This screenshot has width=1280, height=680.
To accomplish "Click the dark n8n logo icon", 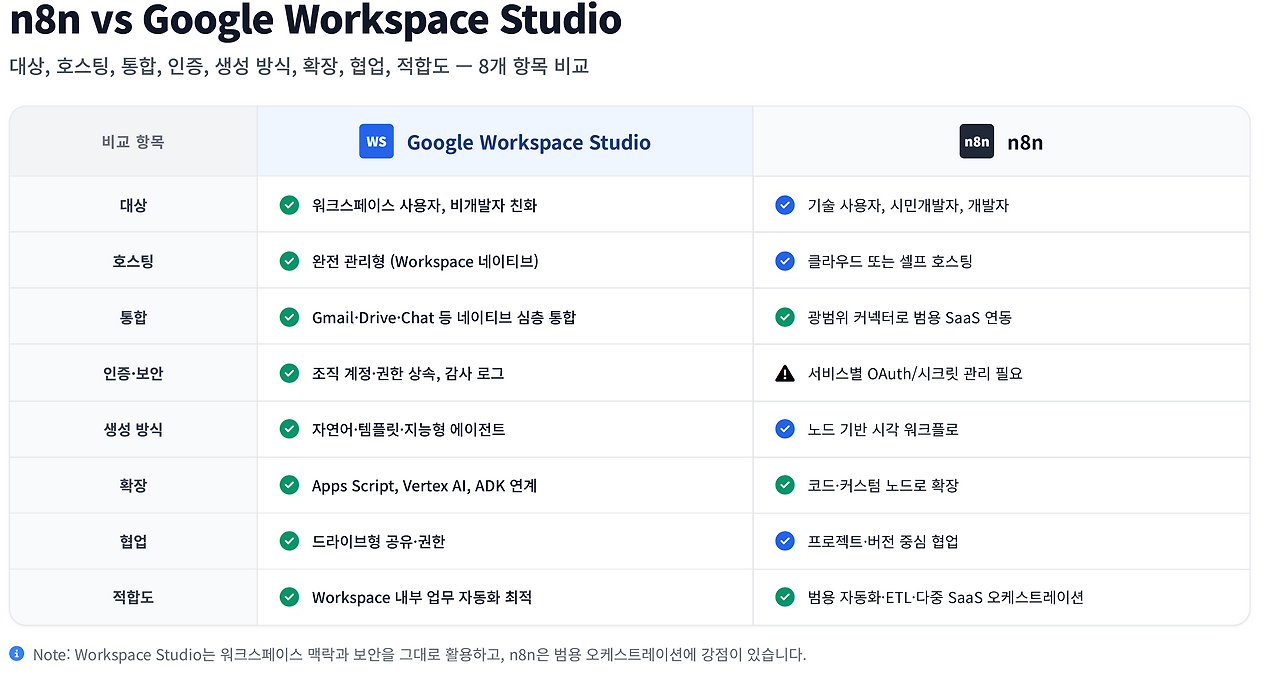I will (976, 142).
